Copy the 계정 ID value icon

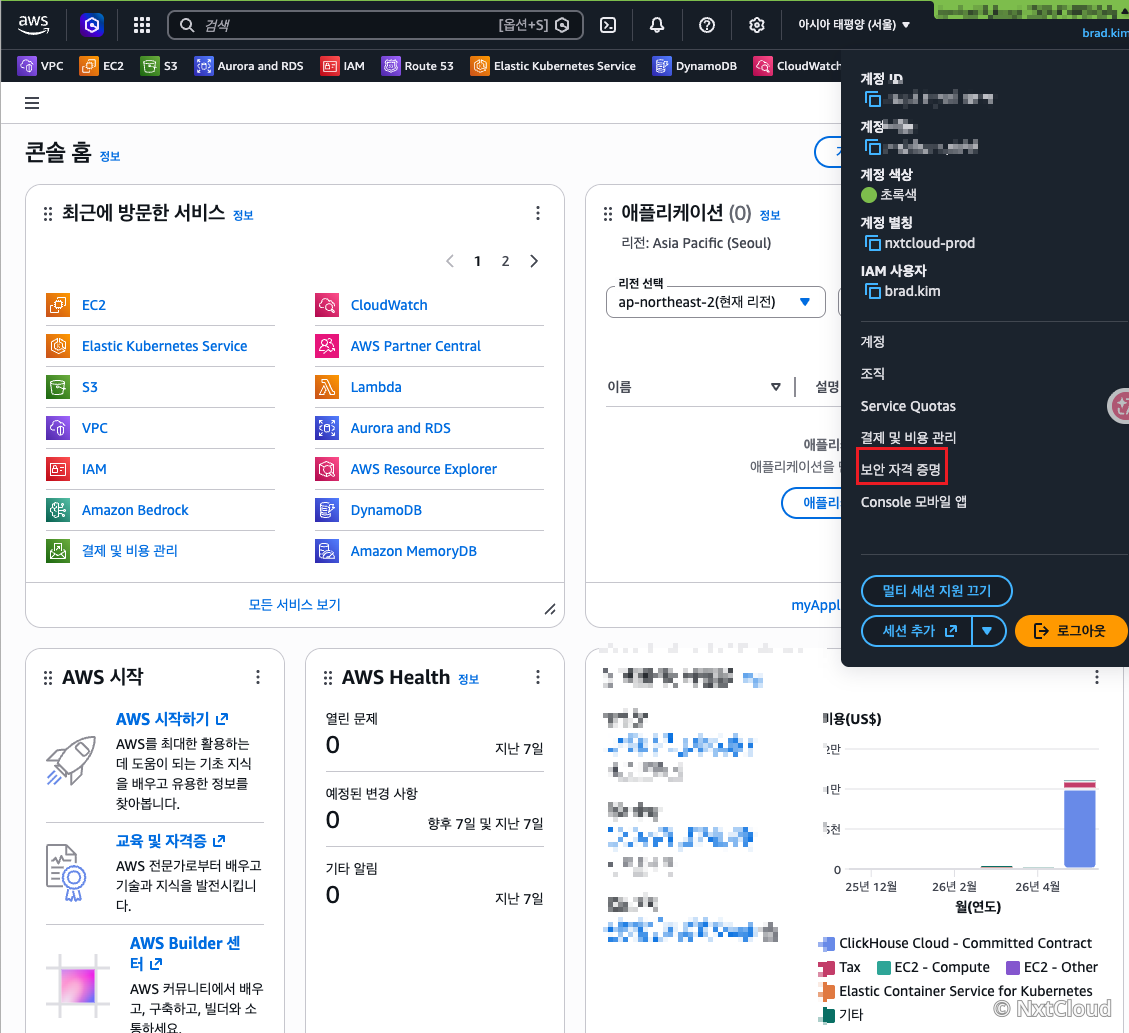point(872,99)
